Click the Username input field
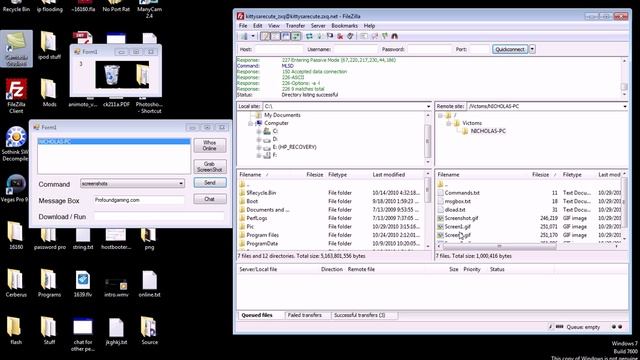 coord(355,49)
